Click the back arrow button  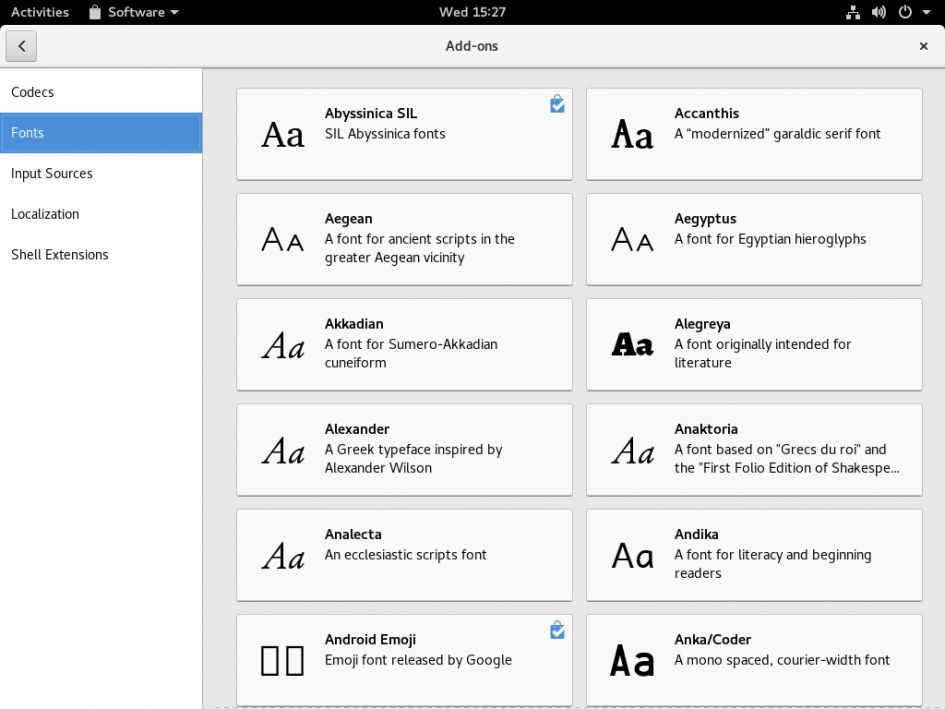21,46
